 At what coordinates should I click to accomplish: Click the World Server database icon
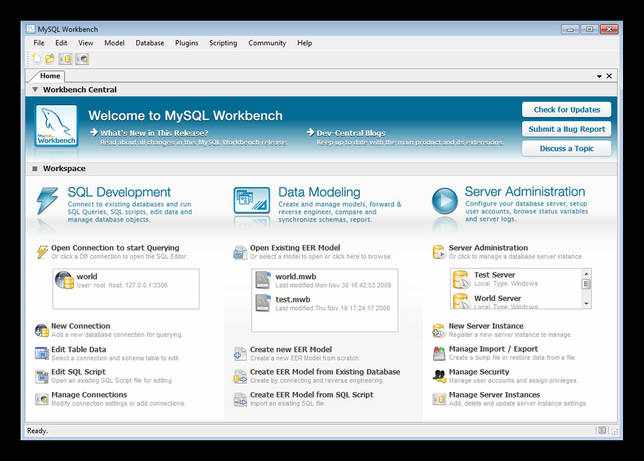pyautogui.click(x=461, y=301)
